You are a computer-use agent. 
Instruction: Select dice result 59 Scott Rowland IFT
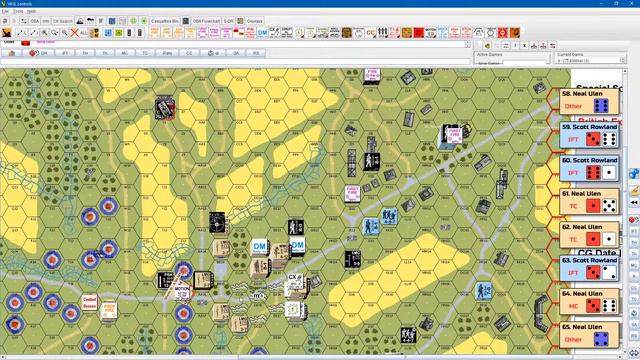click(x=589, y=135)
